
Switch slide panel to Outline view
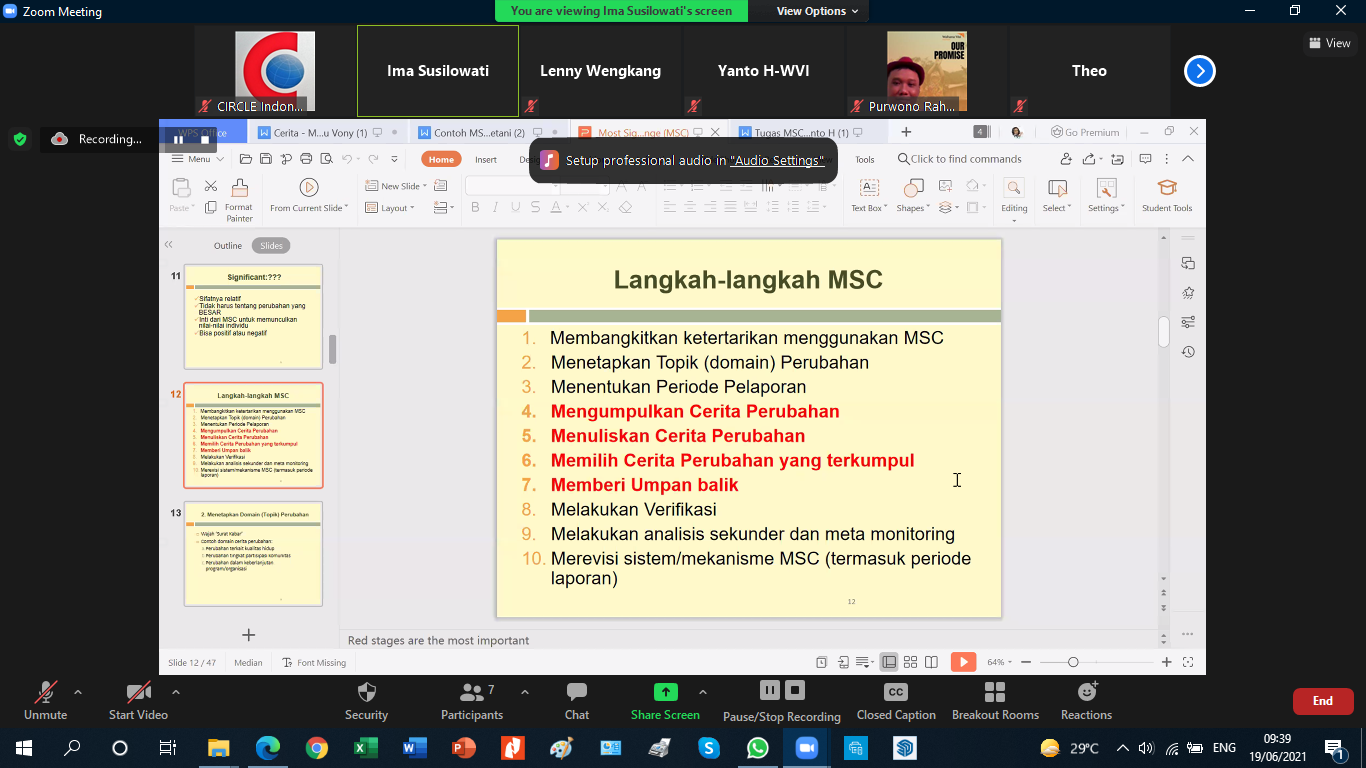click(228, 246)
